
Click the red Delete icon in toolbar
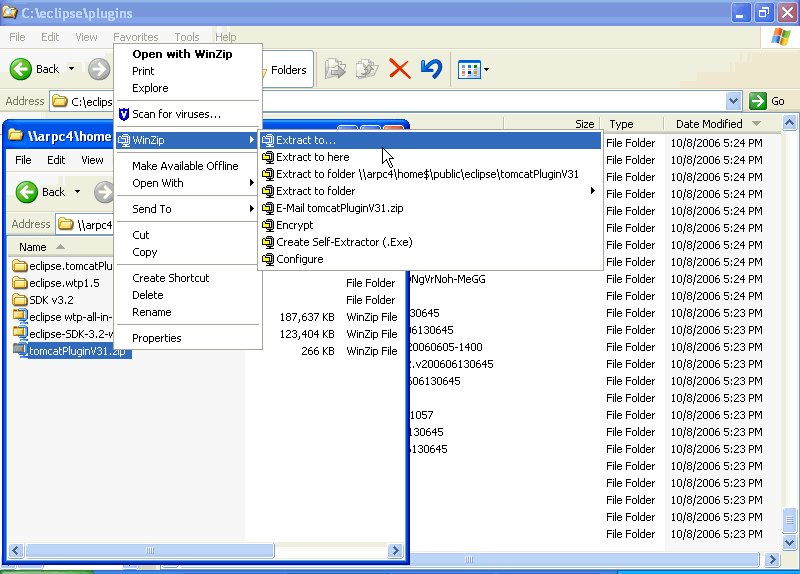[399, 69]
